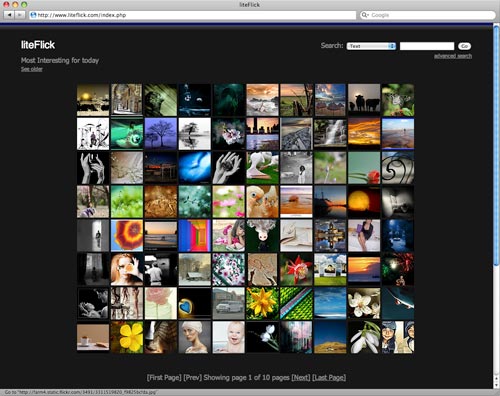Image resolution: width=500 pixels, height=396 pixels.
Task: Click the liteFlick search text box
Action: pos(427,46)
